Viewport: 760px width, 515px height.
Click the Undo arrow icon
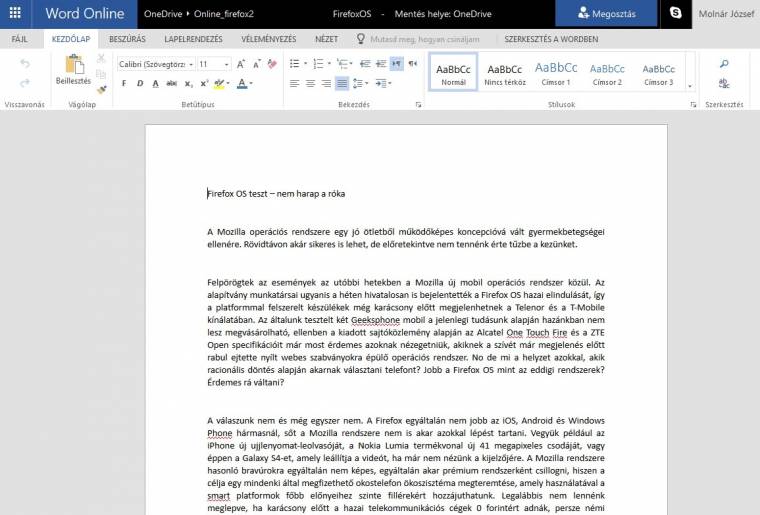click(x=25, y=63)
